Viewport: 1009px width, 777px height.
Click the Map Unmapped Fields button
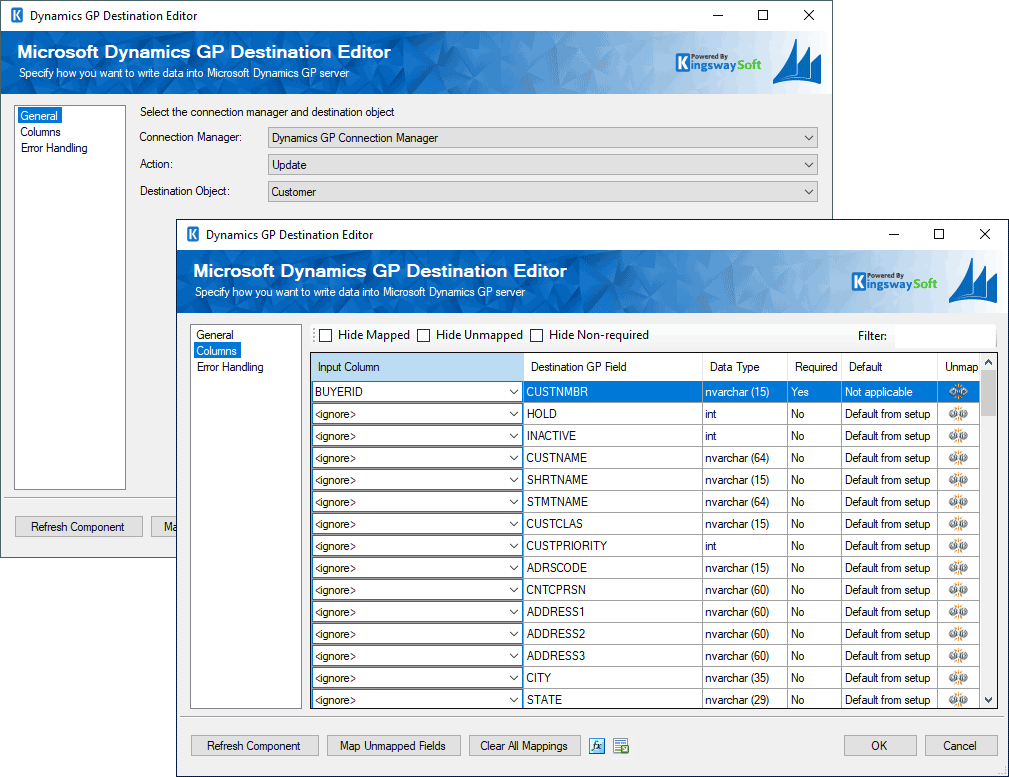pos(393,745)
